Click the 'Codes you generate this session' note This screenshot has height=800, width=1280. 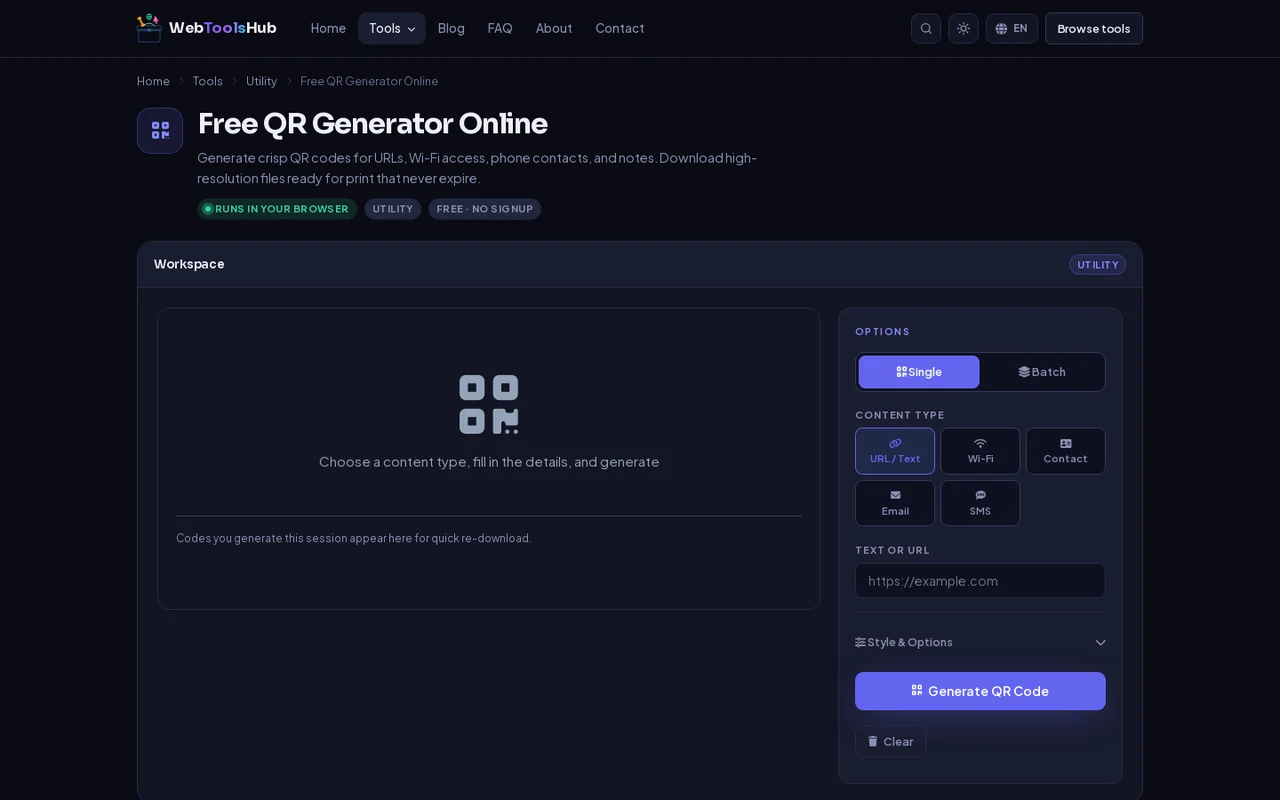click(x=354, y=538)
